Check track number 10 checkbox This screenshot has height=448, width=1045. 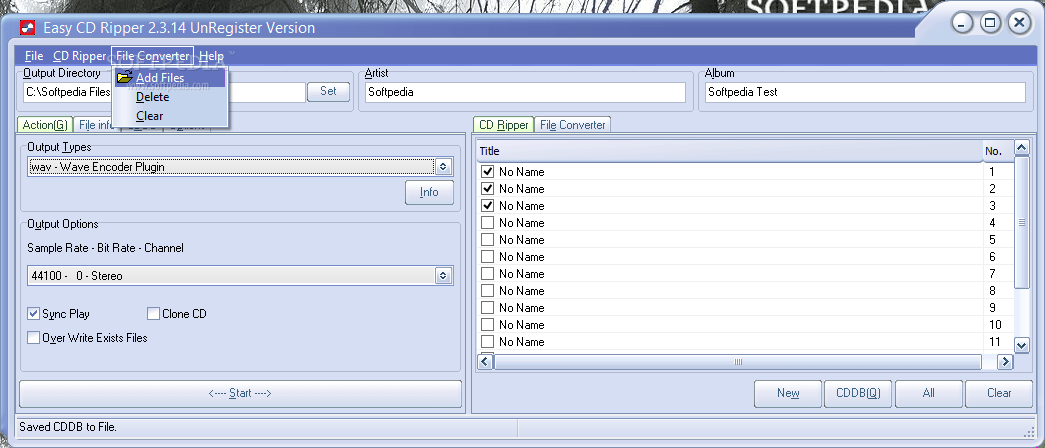click(x=487, y=325)
